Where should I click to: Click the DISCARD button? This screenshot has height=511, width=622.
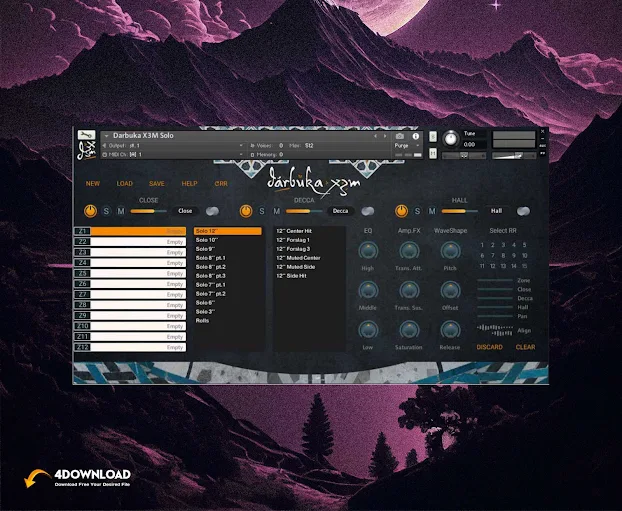(490, 347)
